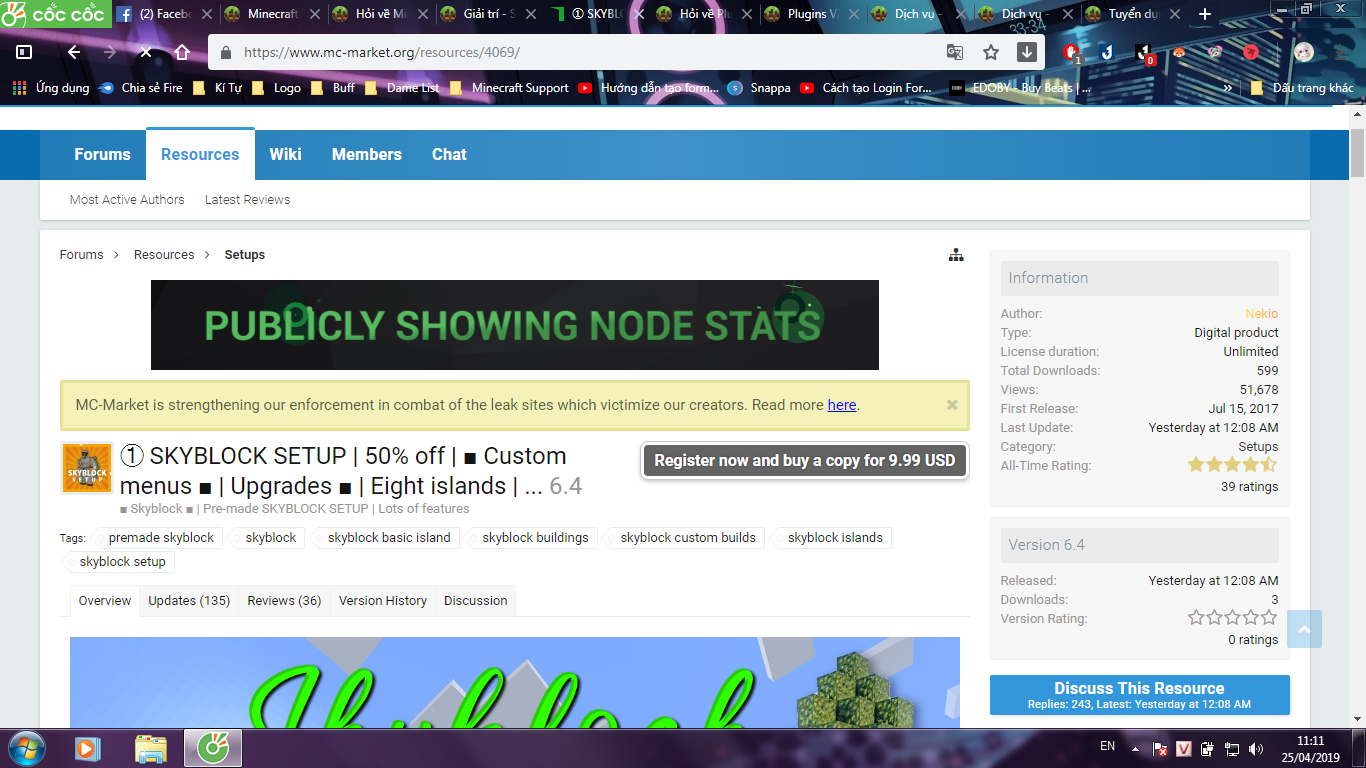Switch to the Facebook browser tab
The width and height of the screenshot is (1366, 768).
(164, 14)
